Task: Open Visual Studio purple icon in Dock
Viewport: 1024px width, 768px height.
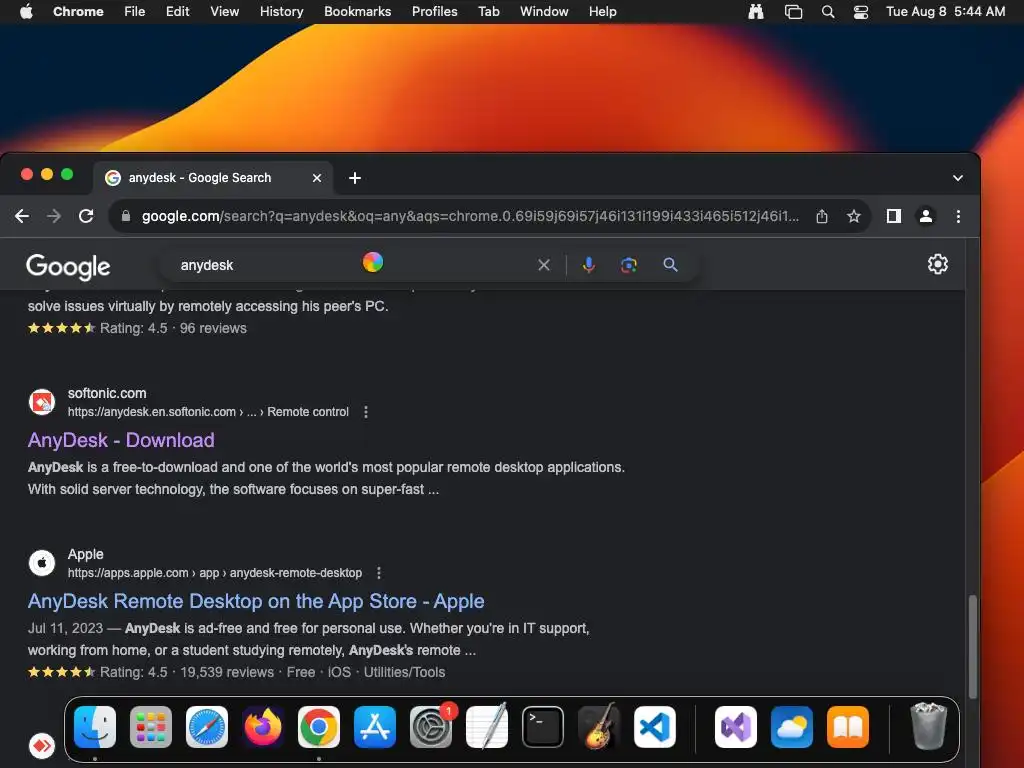Action: click(x=736, y=727)
